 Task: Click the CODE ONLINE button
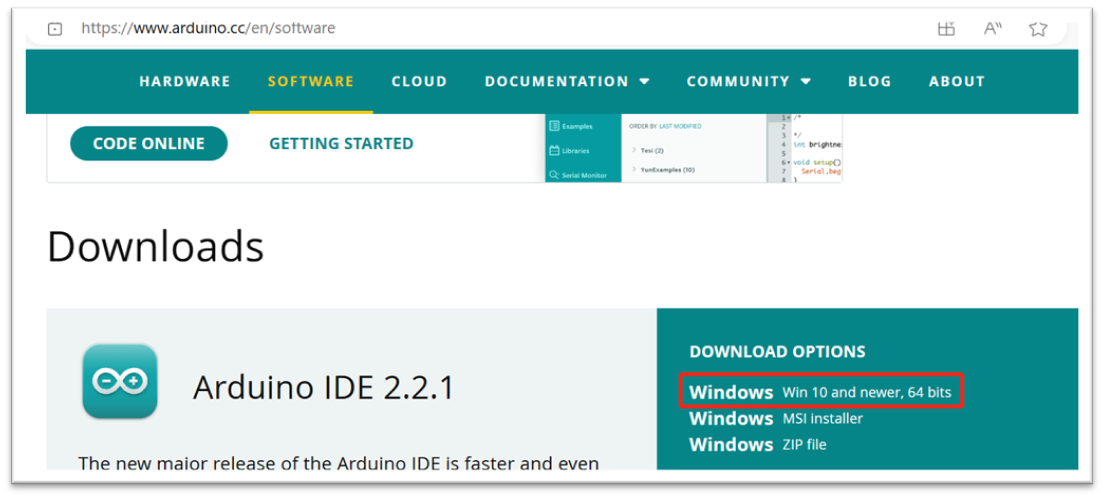(x=149, y=144)
